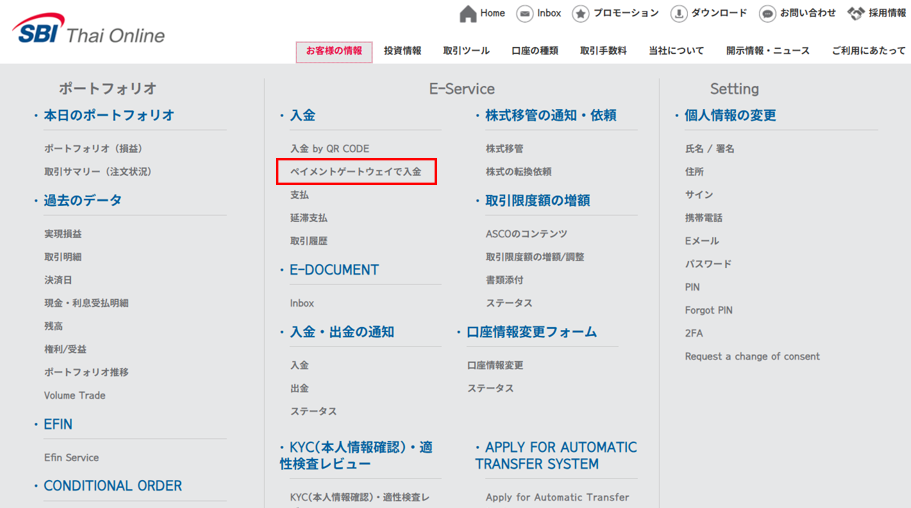The width and height of the screenshot is (911, 508).
Task: Open E-DOCUMENT heading link
Action: [x=334, y=270]
